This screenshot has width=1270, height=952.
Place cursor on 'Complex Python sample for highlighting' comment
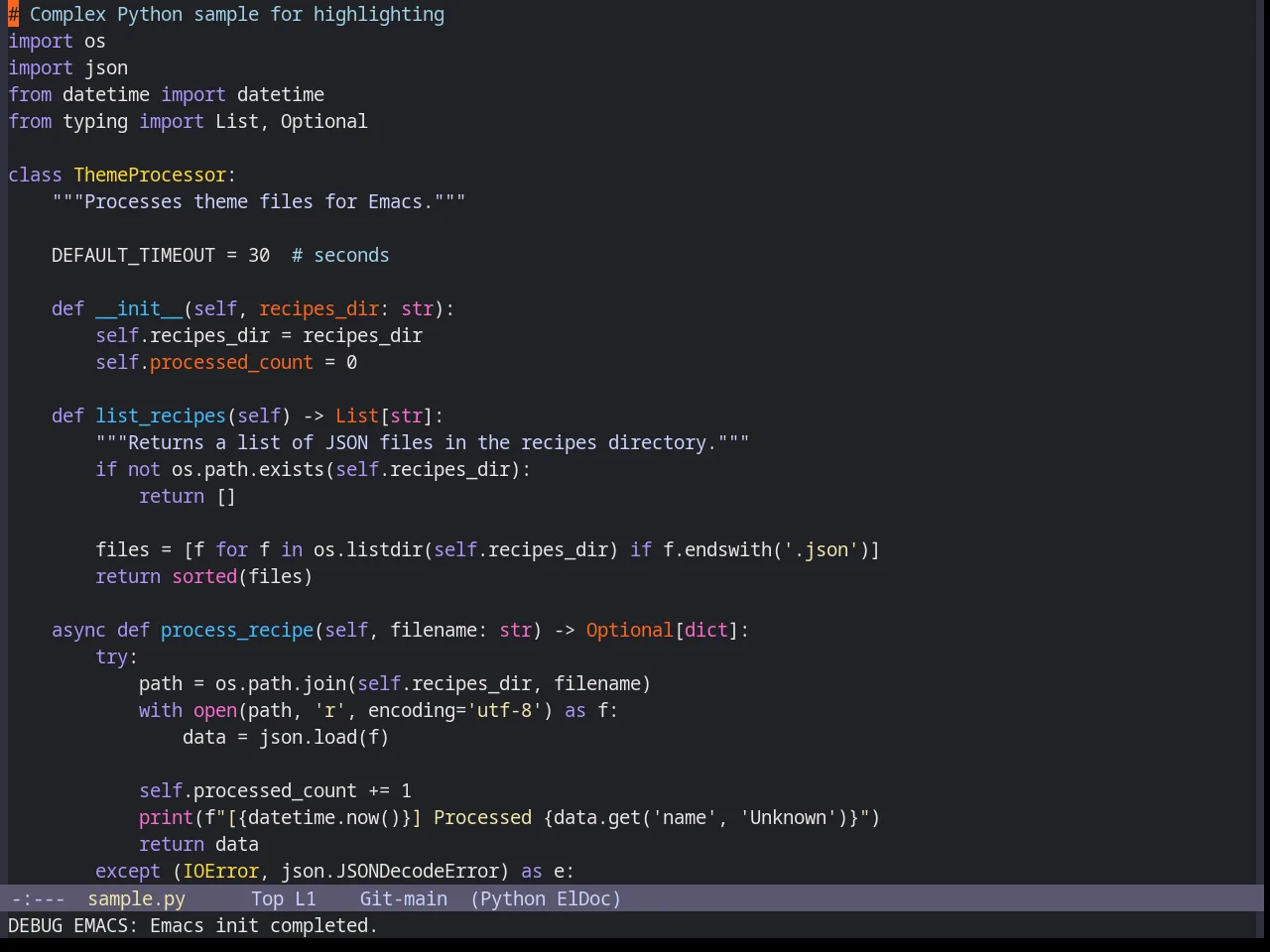[237, 14]
